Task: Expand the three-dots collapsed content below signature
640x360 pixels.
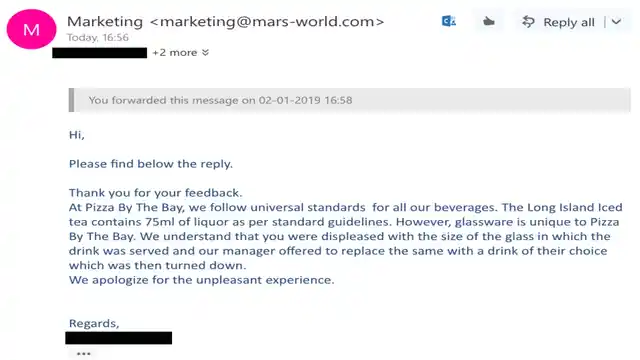Action: [x=84, y=353]
